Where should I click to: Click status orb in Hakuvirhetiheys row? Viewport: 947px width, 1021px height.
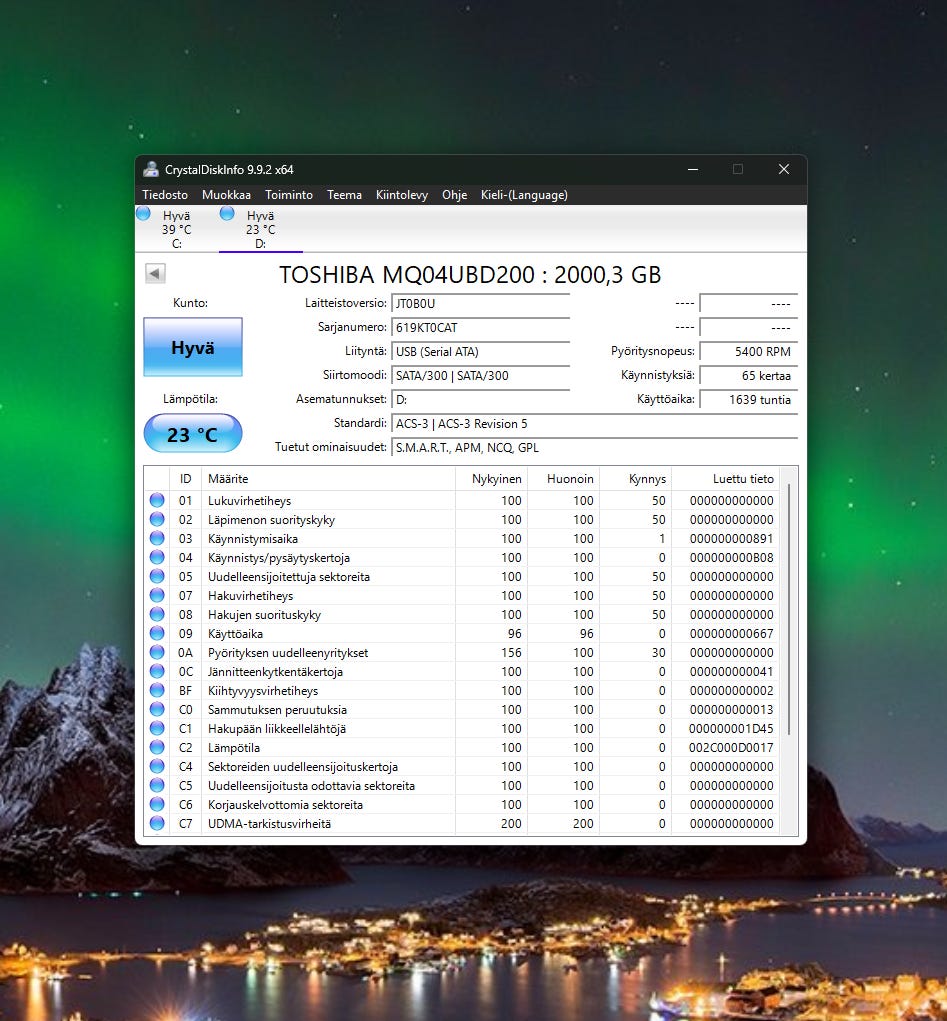(157, 595)
